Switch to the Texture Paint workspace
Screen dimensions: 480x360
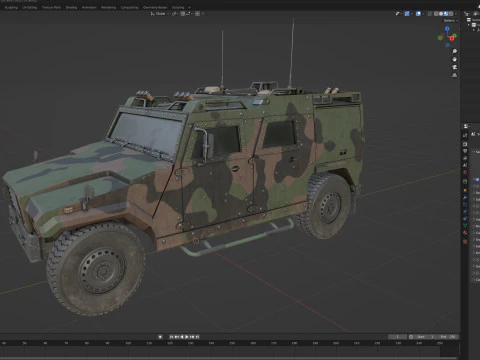point(51,7)
